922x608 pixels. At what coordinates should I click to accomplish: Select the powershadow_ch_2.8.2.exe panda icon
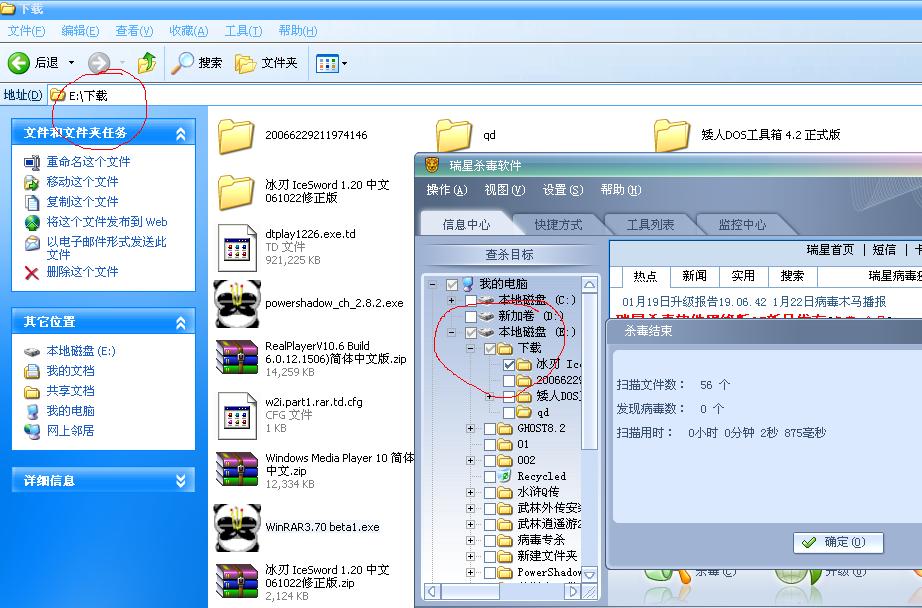coord(237,303)
